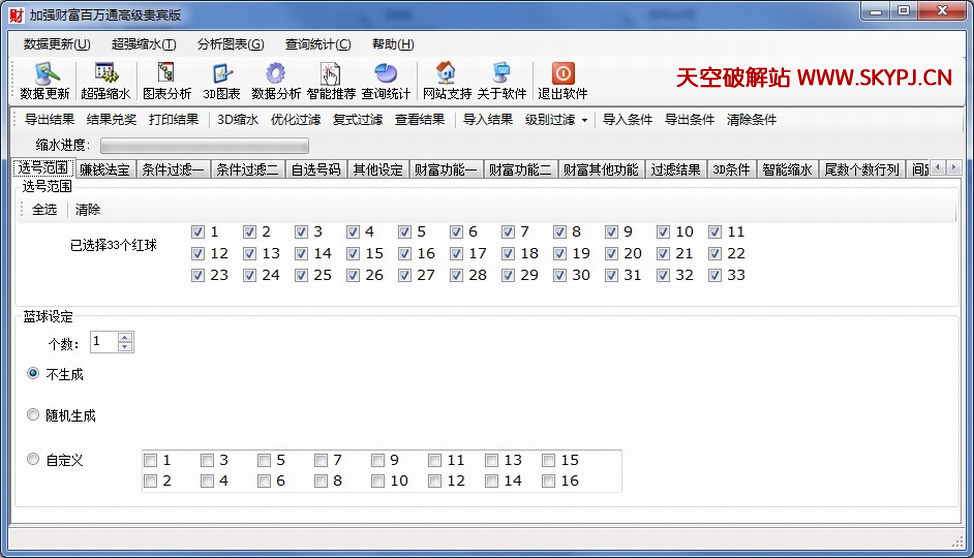The image size is (974, 558).
Task: Select the 自定义 radio option
Action: [x=34, y=460]
